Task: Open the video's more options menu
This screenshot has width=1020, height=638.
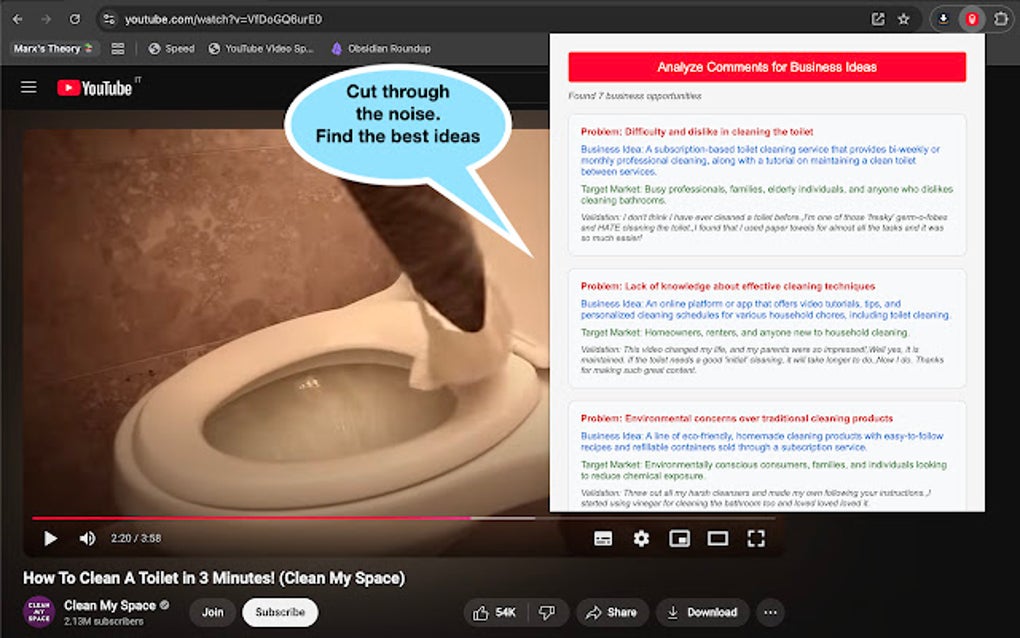Action: (x=770, y=612)
